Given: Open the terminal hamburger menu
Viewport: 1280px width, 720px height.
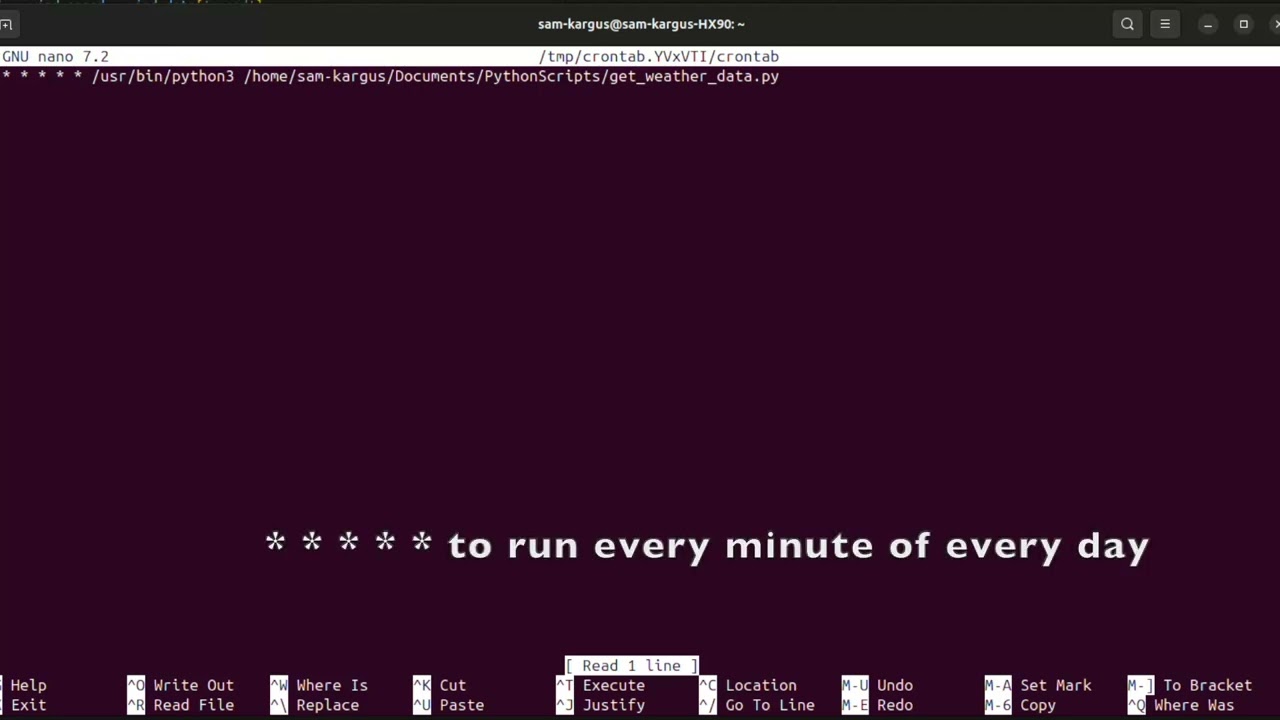Looking at the screenshot, I should tap(1165, 24).
